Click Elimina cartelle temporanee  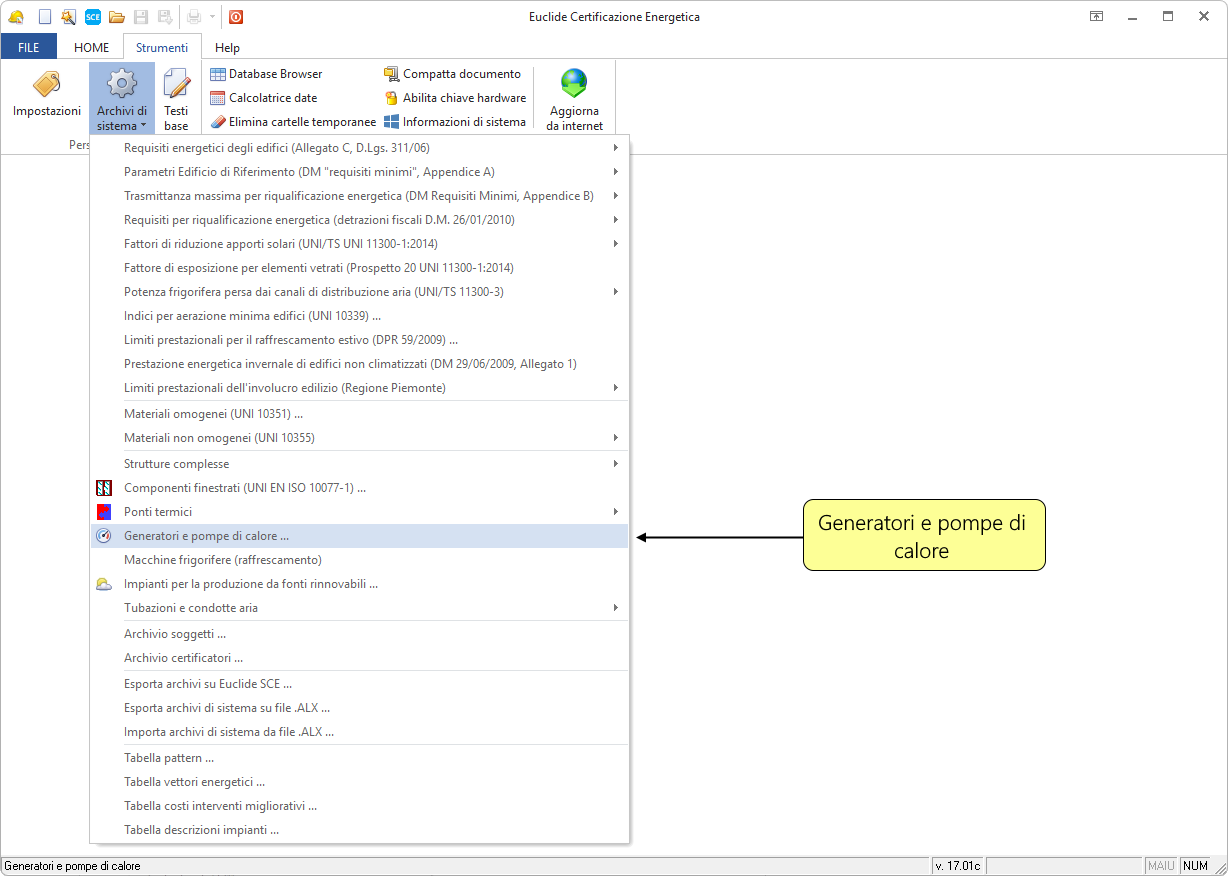293,122
